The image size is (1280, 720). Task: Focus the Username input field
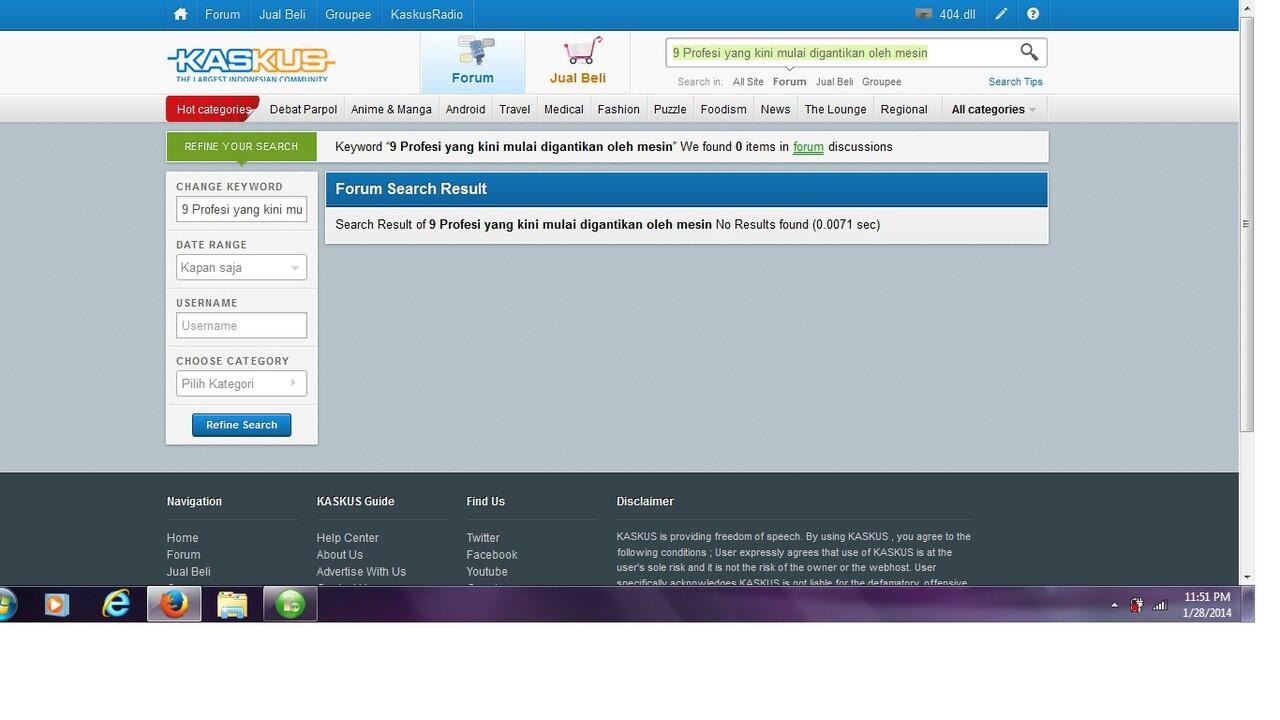[241, 325]
